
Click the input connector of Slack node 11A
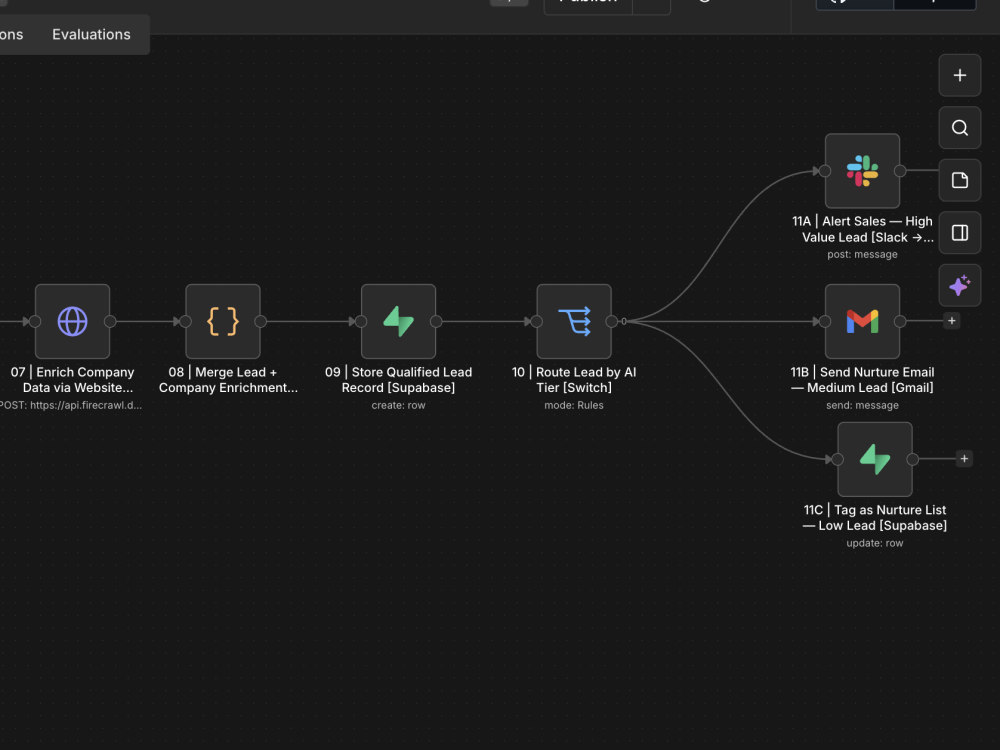point(825,171)
